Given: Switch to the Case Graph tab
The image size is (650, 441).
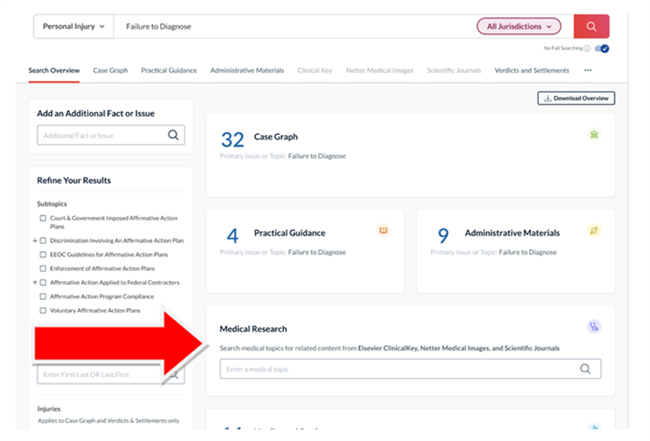Looking at the screenshot, I should tap(110, 70).
